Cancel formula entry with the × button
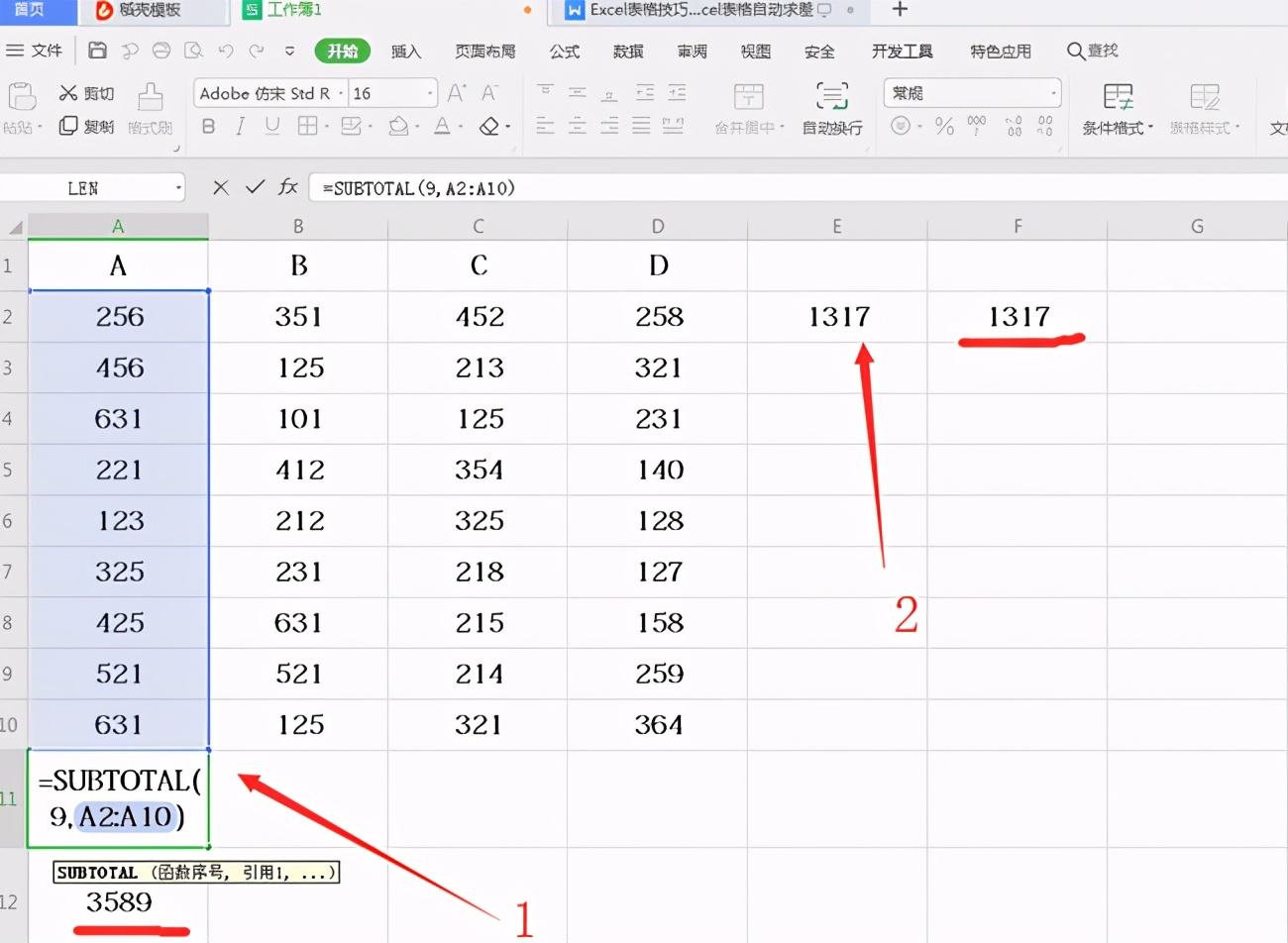The image size is (1288, 943). tap(220, 187)
